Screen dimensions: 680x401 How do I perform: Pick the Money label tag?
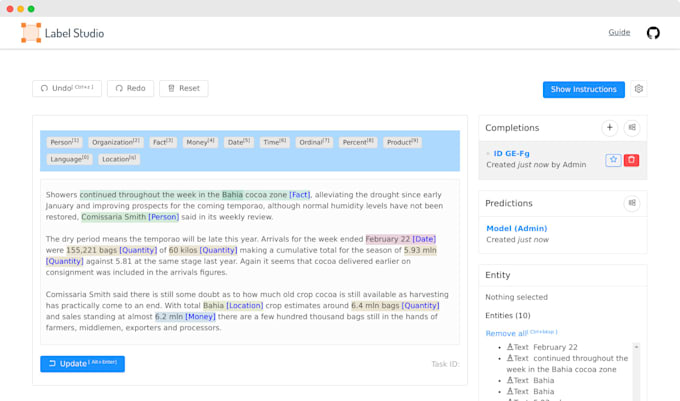(x=200, y=143)
